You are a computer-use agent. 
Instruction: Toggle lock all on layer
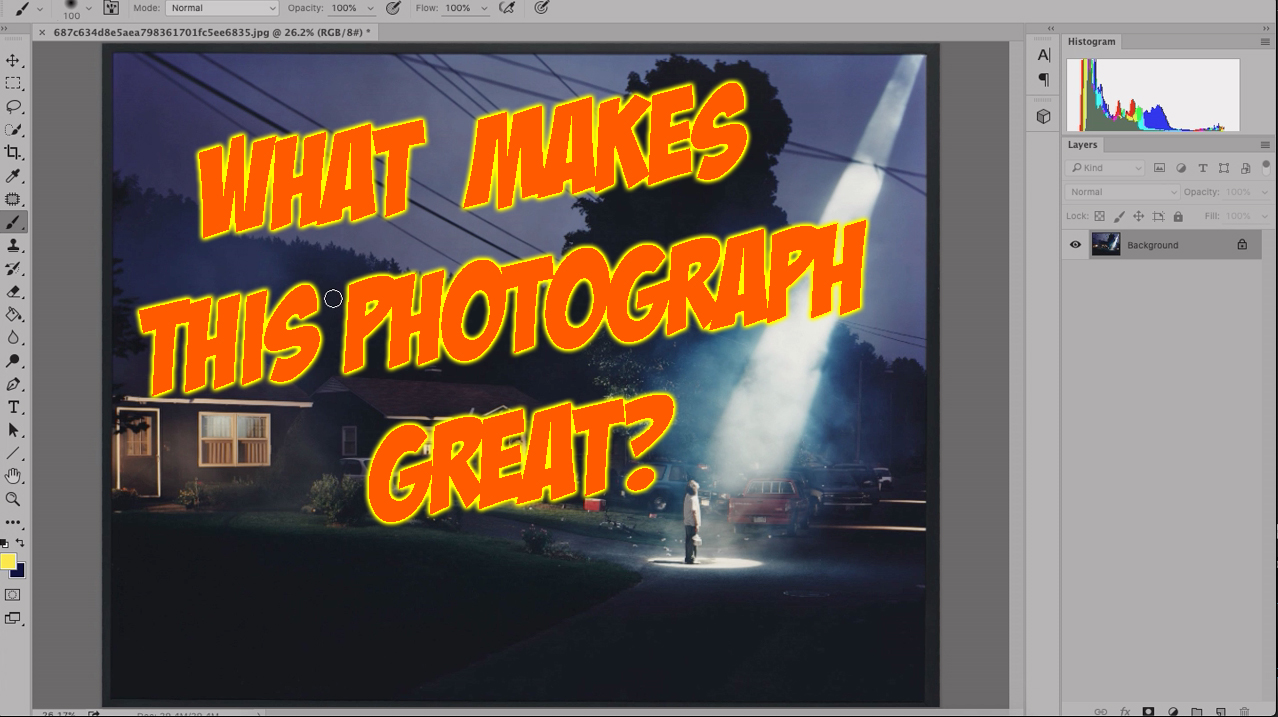[1178, 216]
